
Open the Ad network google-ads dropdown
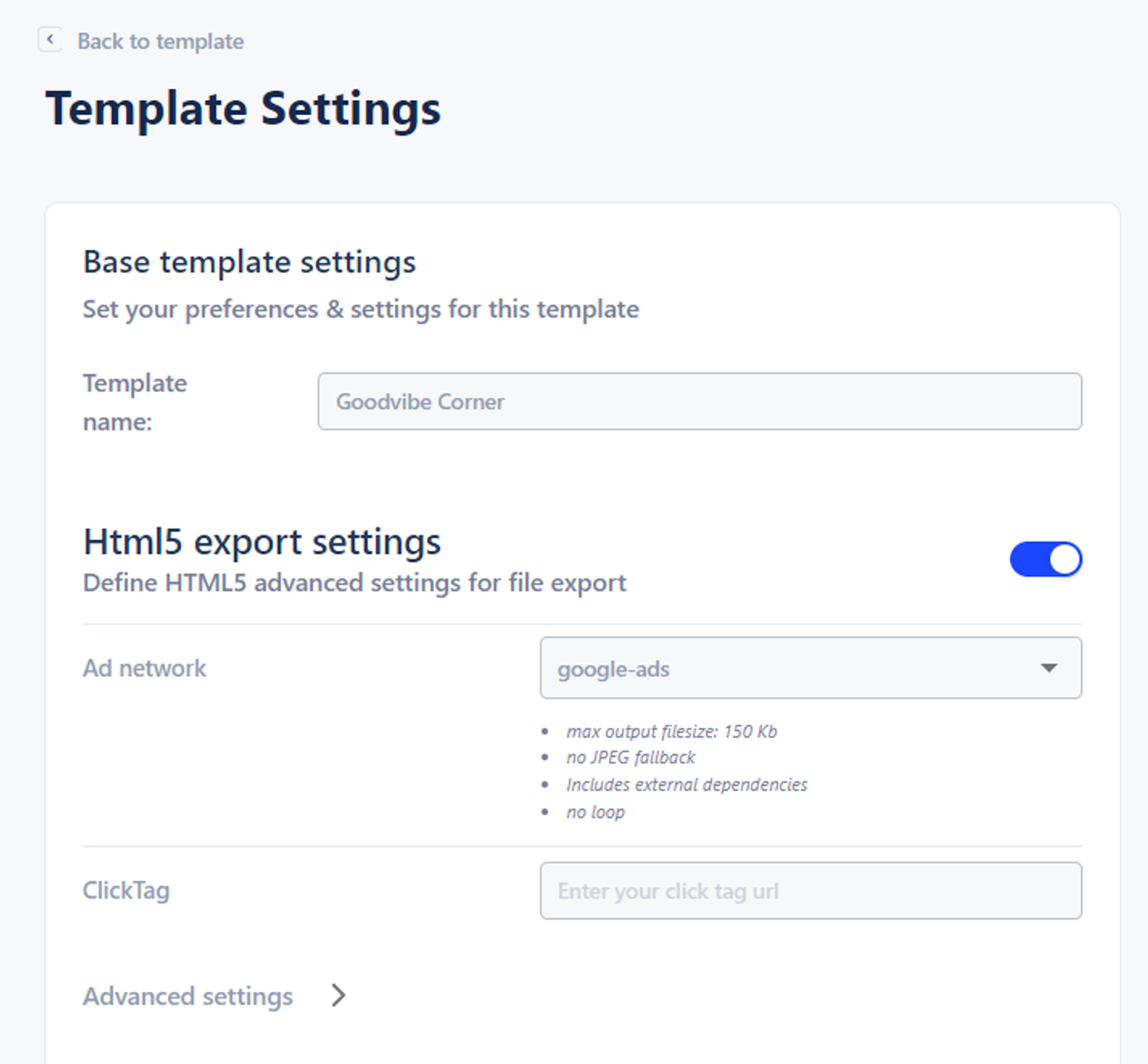(x=810, y=668)
